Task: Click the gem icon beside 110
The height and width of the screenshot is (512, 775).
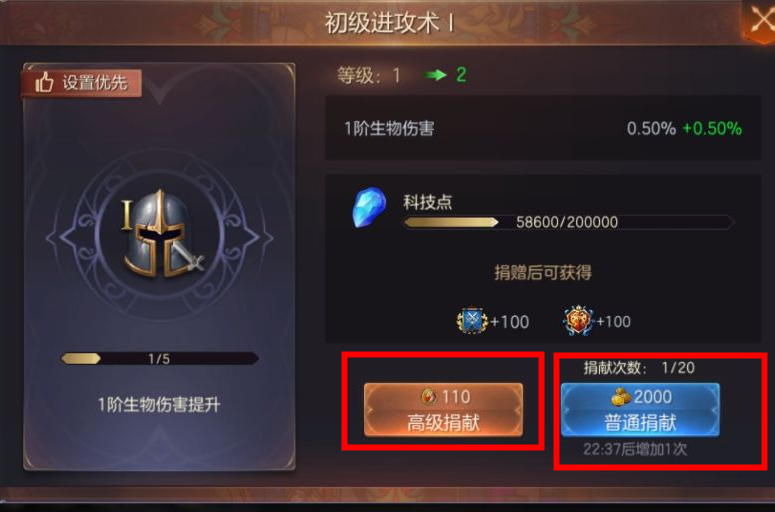Action: (429, 396)
